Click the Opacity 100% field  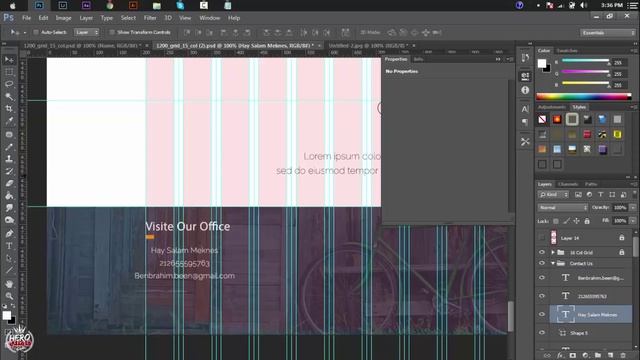(x=620, y=208)
